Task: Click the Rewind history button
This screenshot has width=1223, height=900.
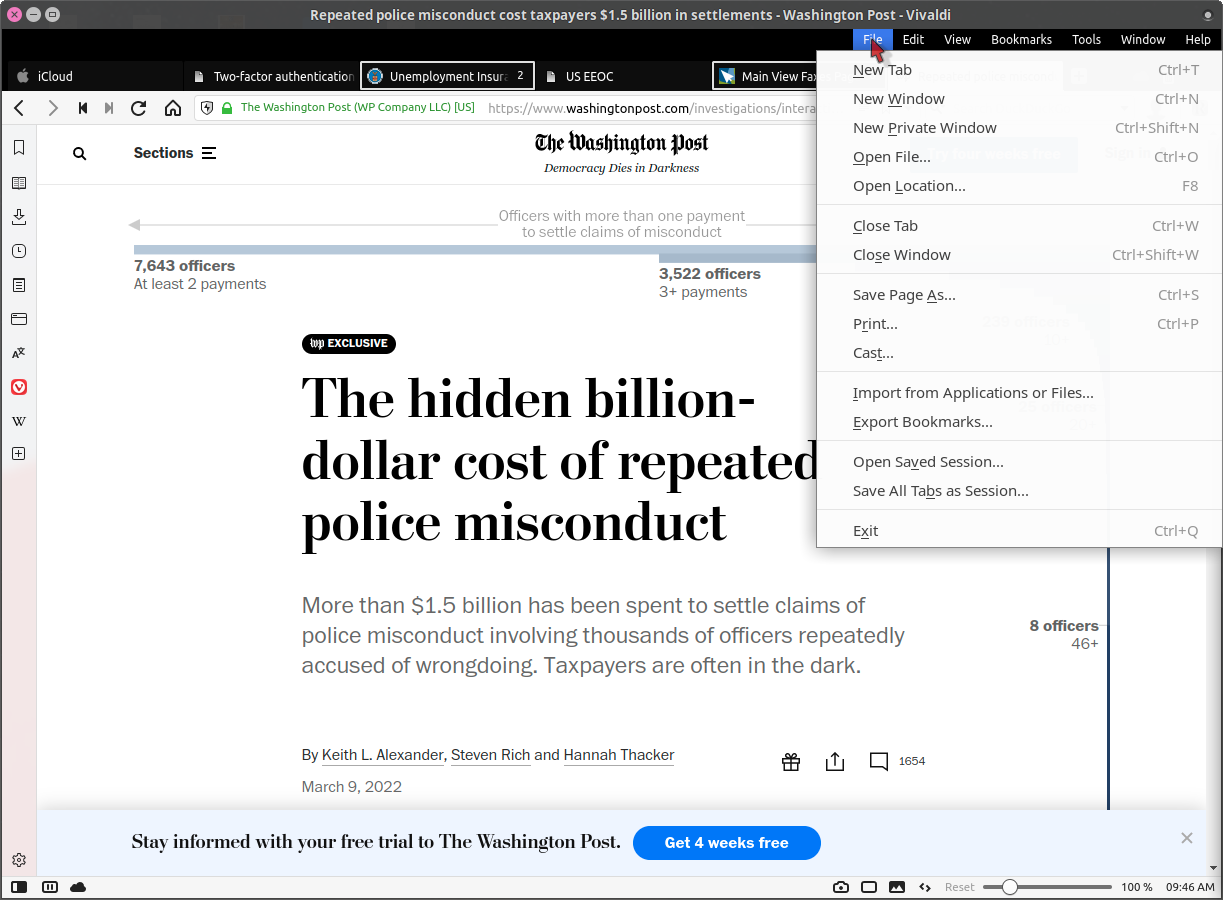Action: pos(83,108)
